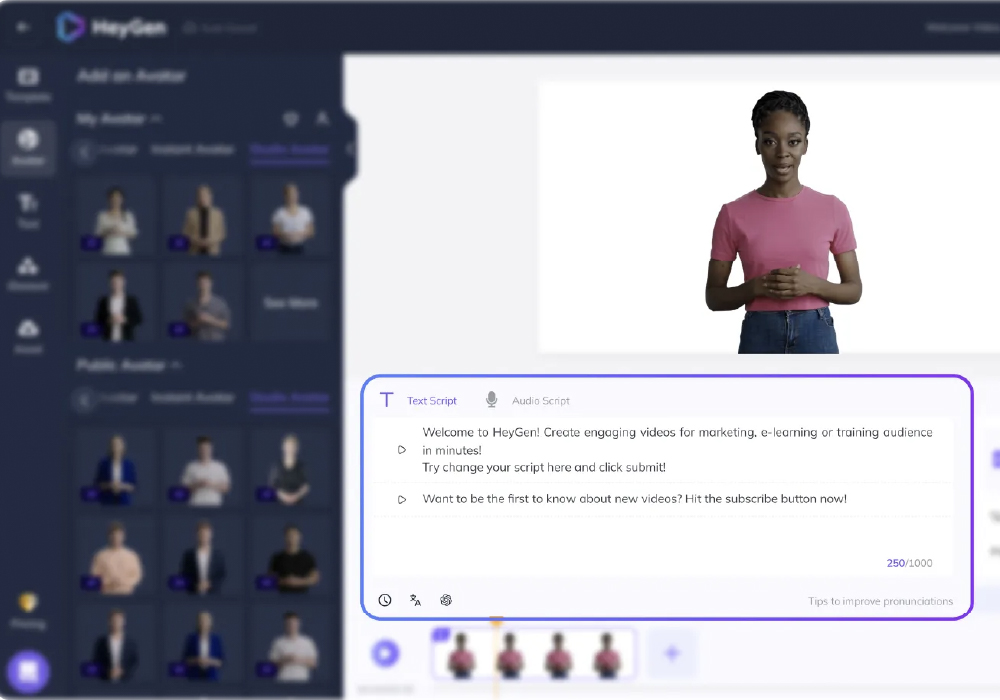Open Tips to improve pronunciations link

[880, 602]
